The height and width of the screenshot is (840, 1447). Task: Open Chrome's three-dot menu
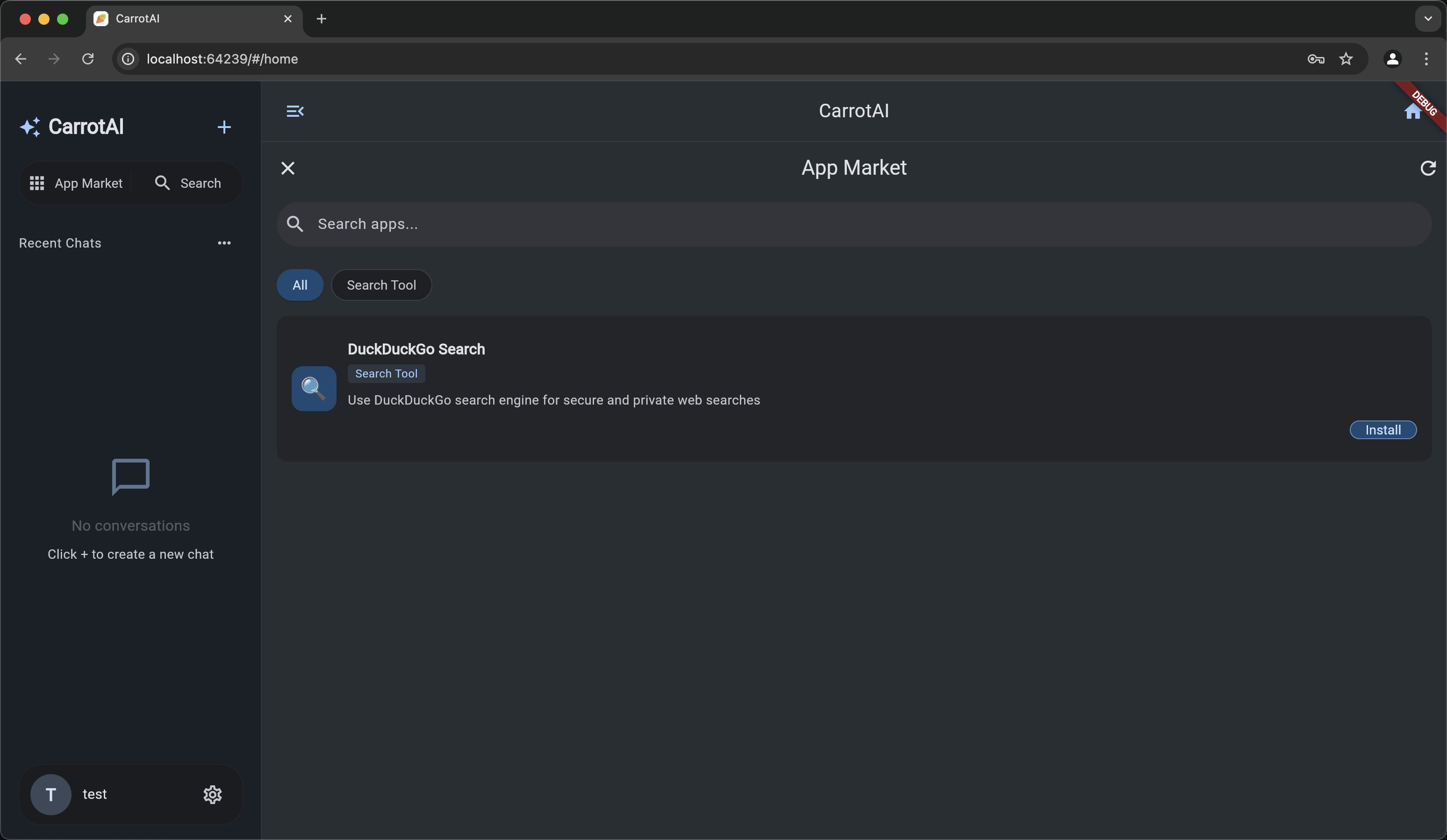[1426, 58]
